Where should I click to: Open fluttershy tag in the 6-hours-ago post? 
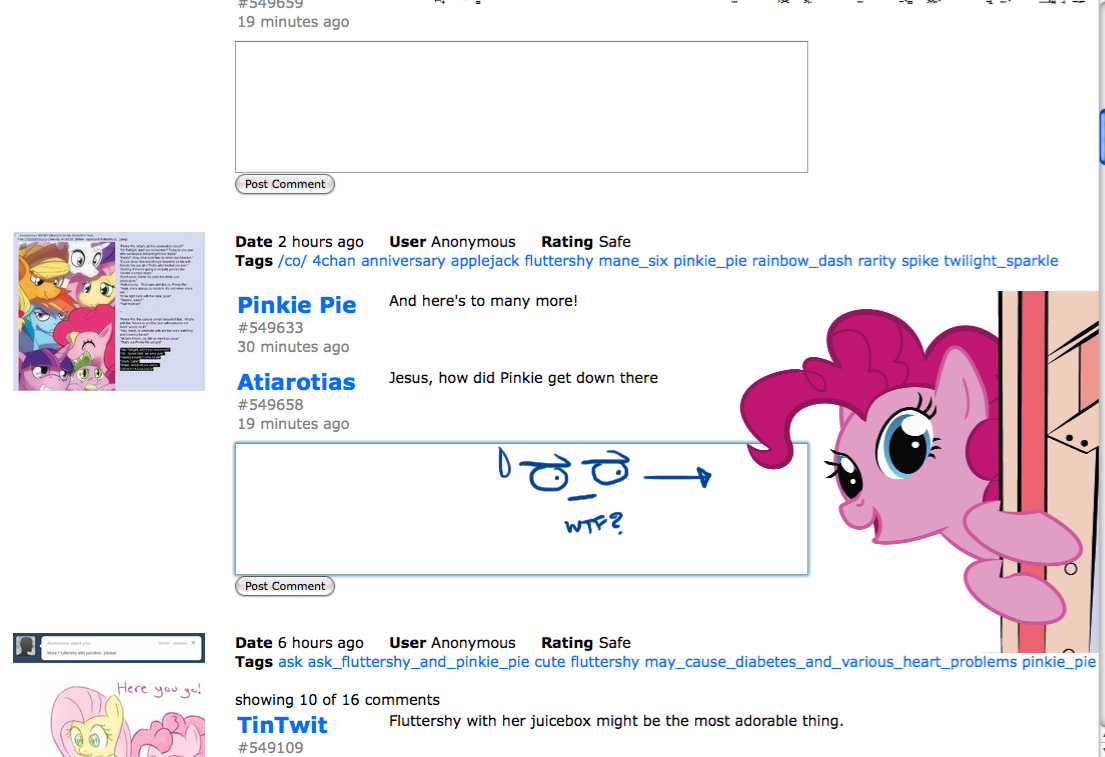click(605, 663)
